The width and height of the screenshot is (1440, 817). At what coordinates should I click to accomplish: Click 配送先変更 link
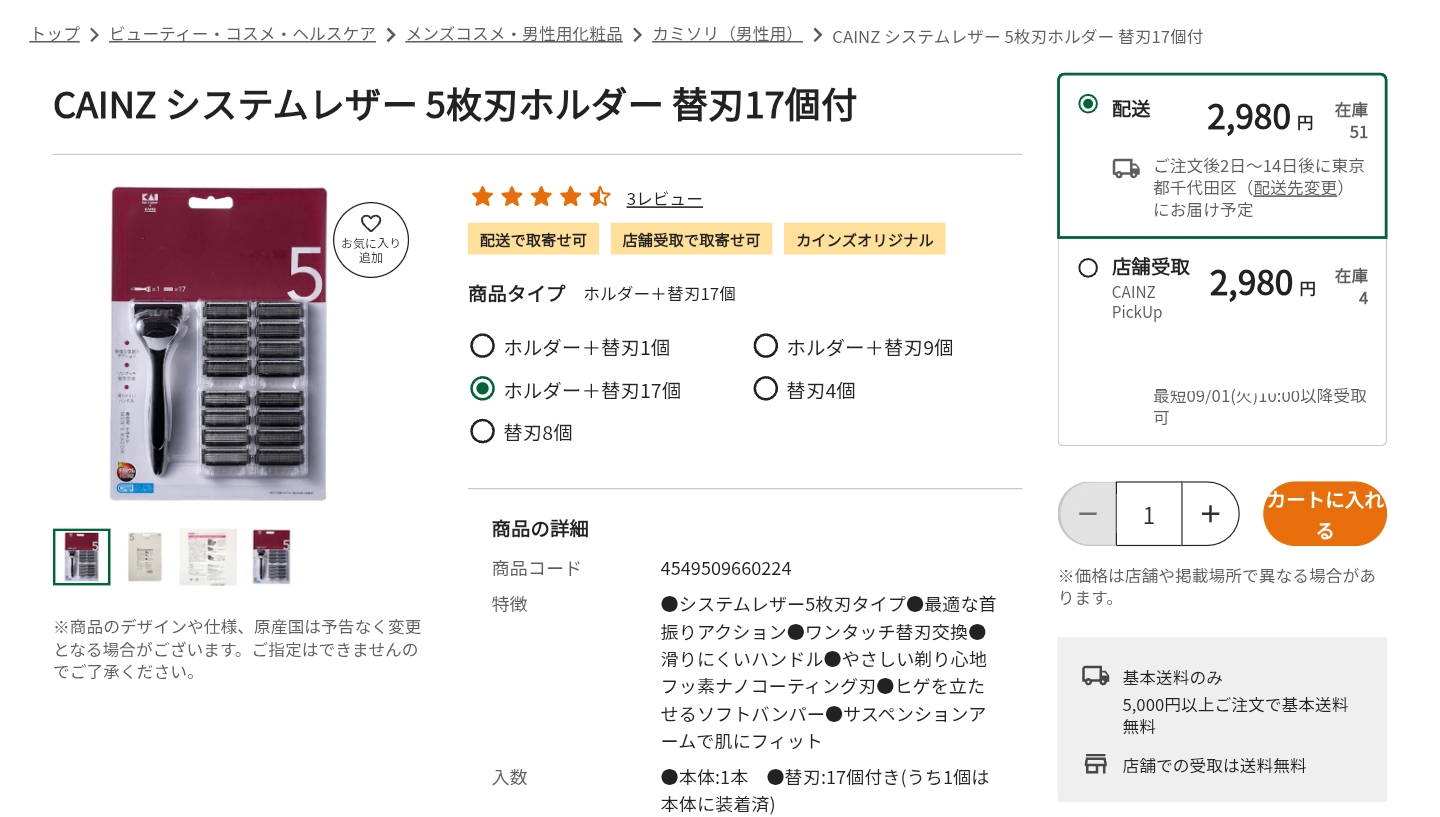(1295, 188)
